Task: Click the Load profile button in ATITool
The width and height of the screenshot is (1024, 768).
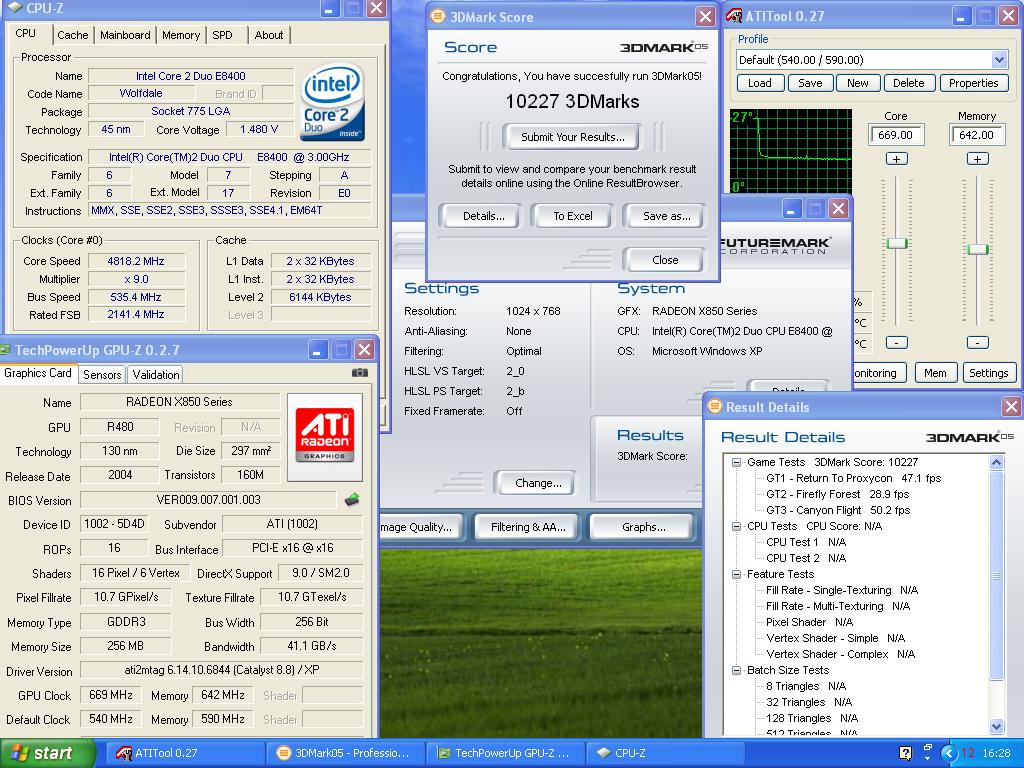Action: click(760, 83)
